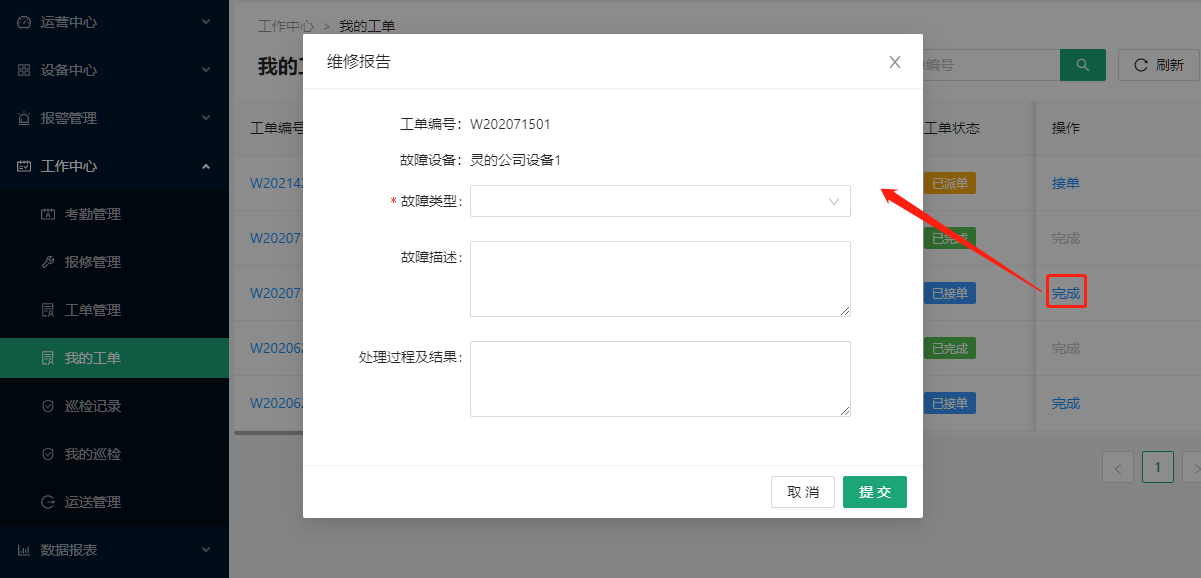
Task: Expand the 数据报表 menu chevron
Action: [x=206, y=549]
